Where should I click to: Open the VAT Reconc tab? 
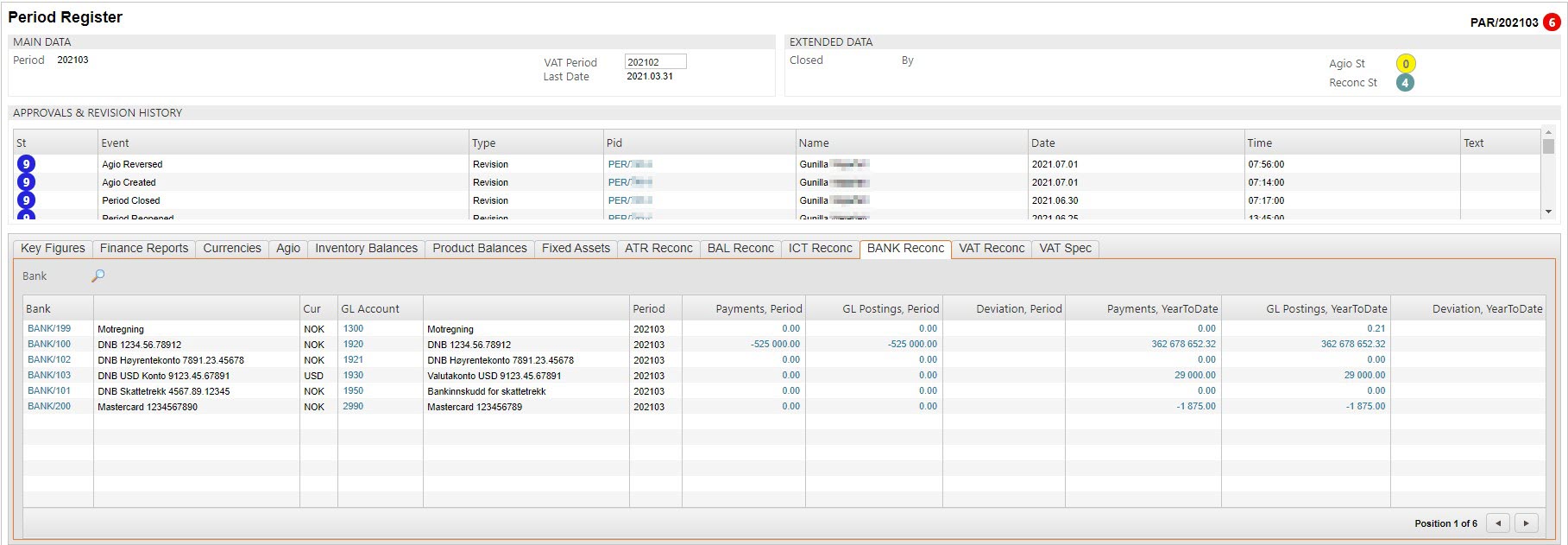point(992,249)
